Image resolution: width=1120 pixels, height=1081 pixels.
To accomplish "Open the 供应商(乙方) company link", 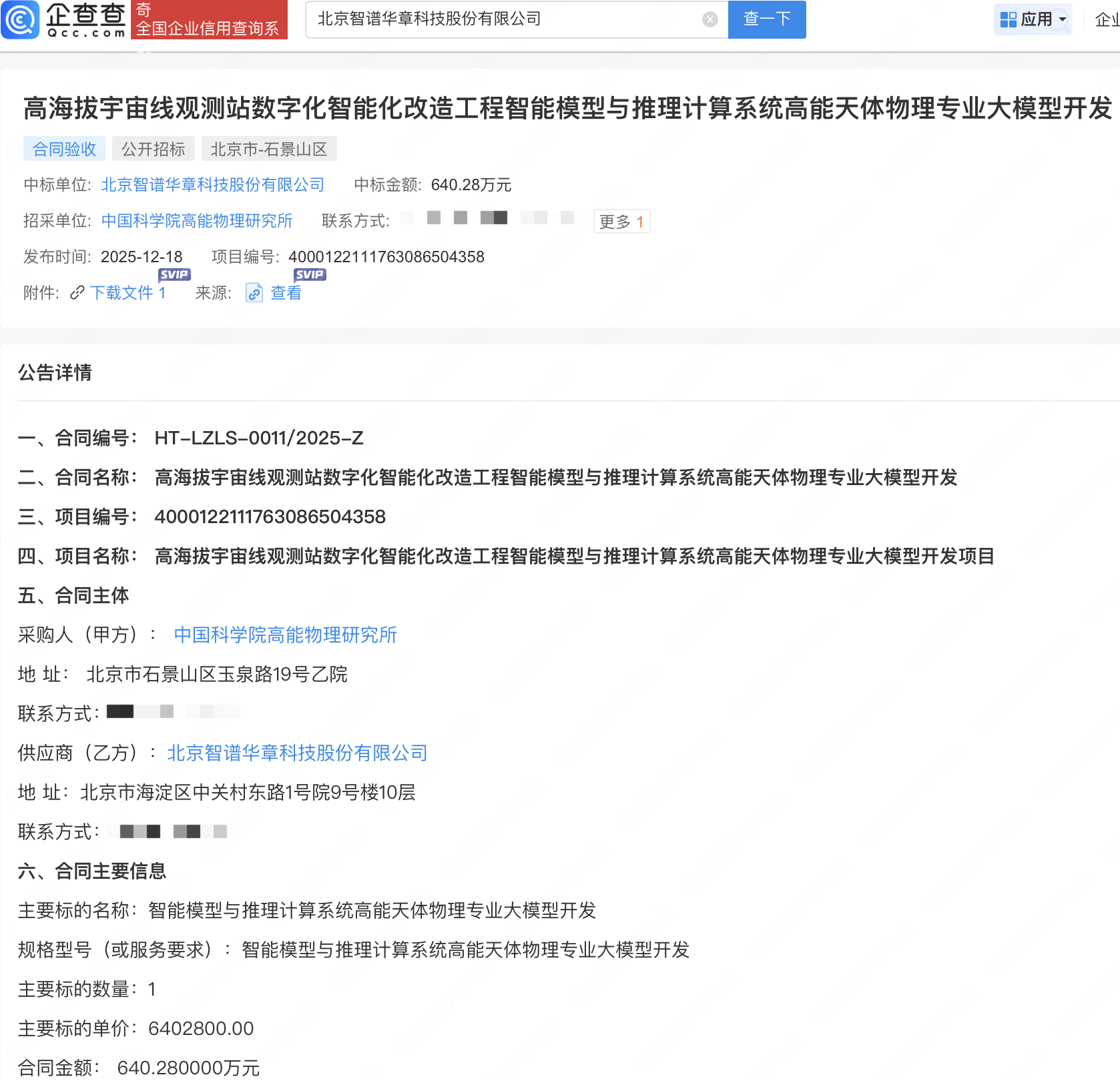I will (297, 753).
